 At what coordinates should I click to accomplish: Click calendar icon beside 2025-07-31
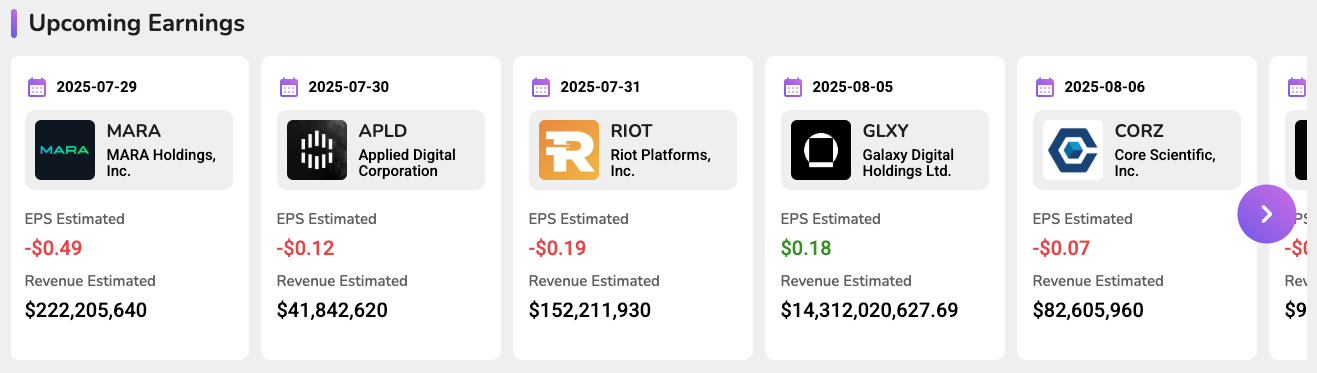point(541,87)
